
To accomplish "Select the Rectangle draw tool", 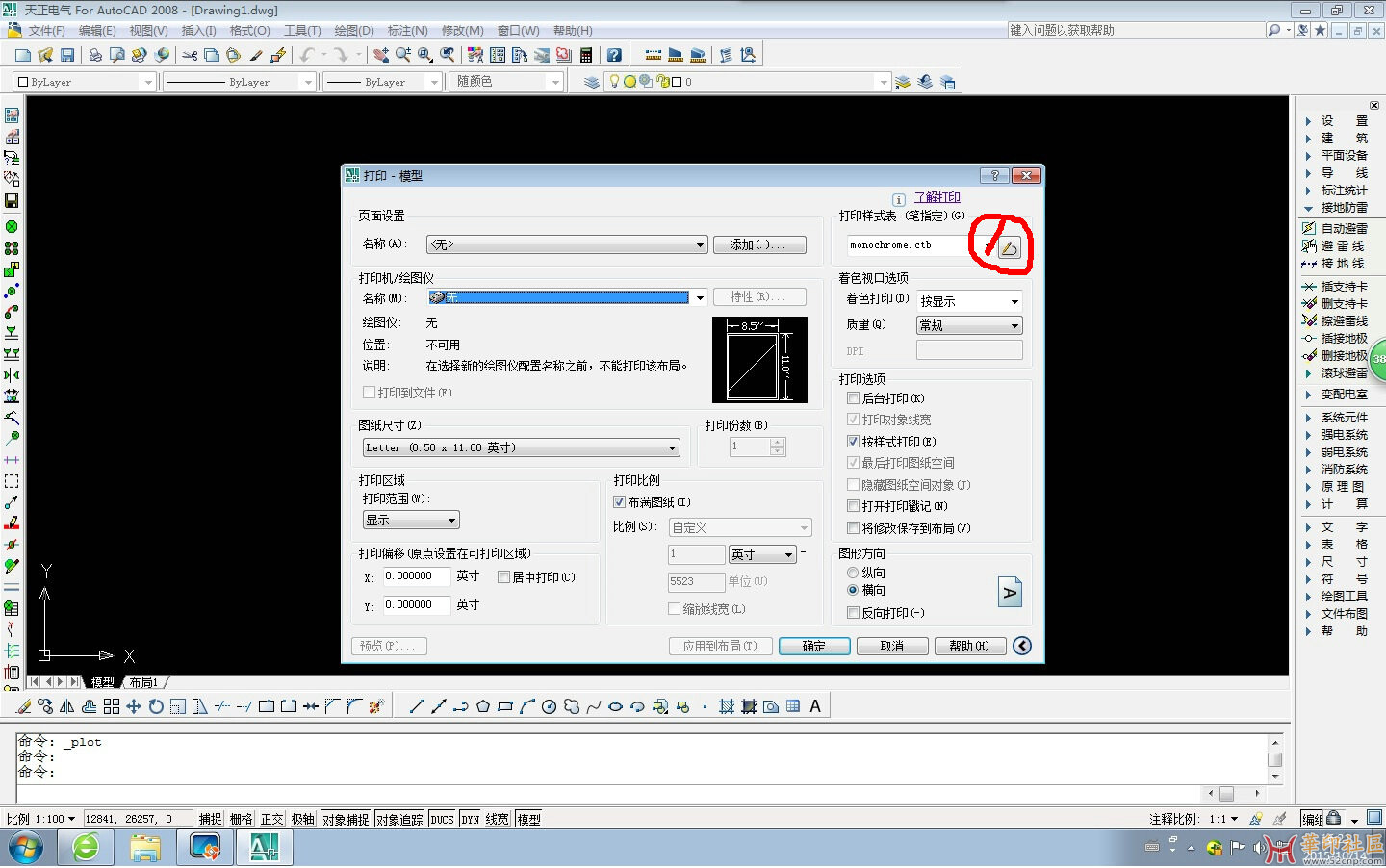I will coord(505,706).
